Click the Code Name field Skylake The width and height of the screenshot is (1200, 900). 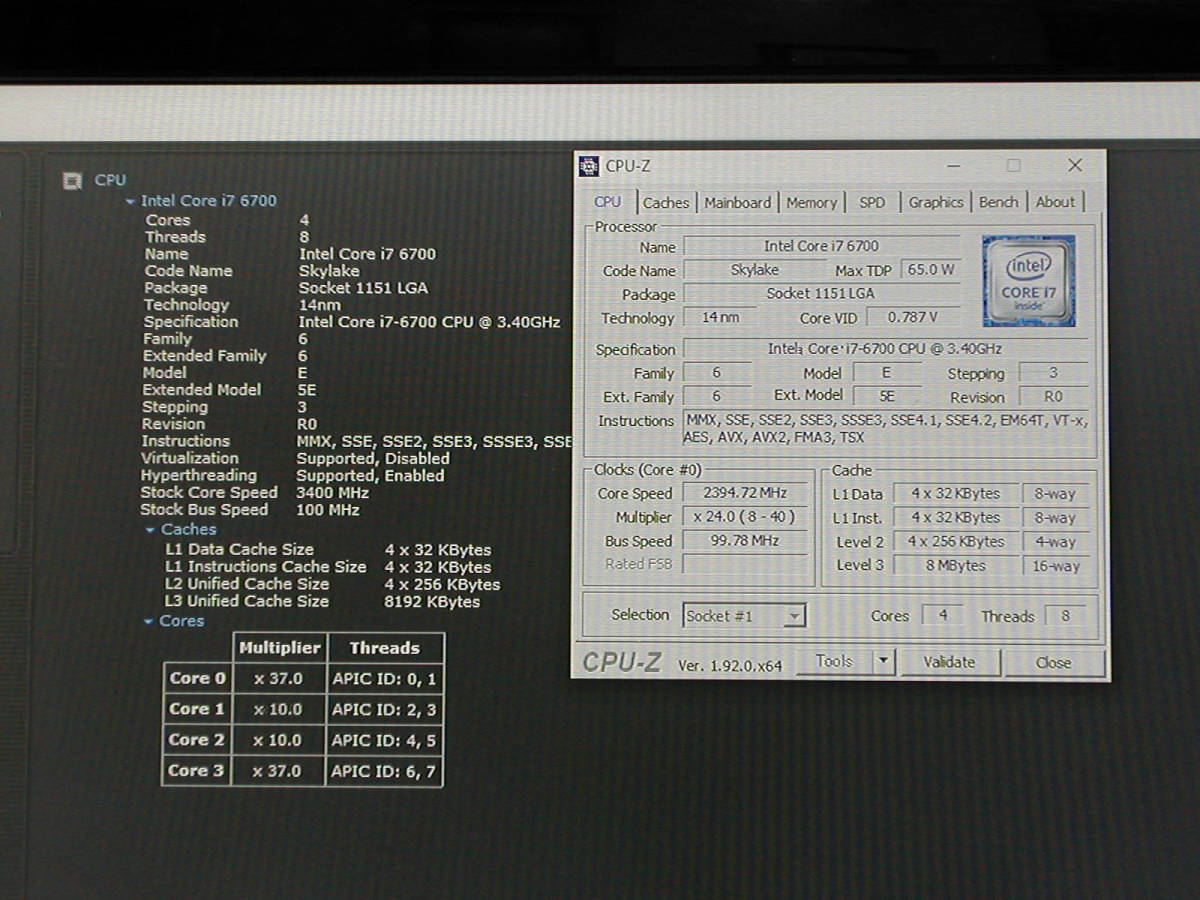point(755,270)
